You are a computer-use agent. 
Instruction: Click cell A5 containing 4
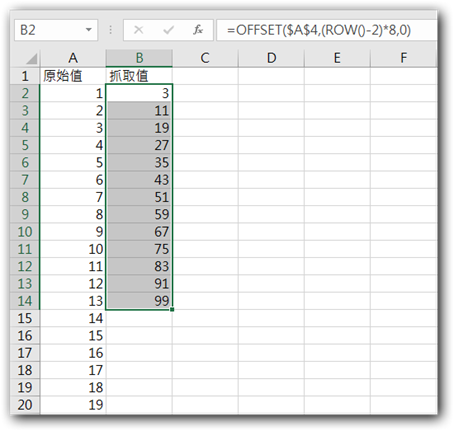[x=73, y=145]
